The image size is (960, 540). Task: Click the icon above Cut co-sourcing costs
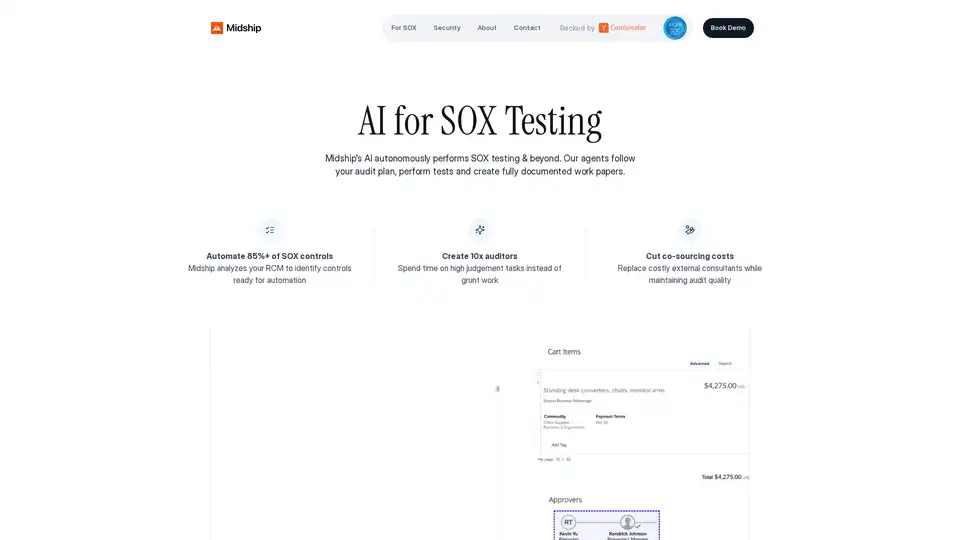click(x=689, y=230)
